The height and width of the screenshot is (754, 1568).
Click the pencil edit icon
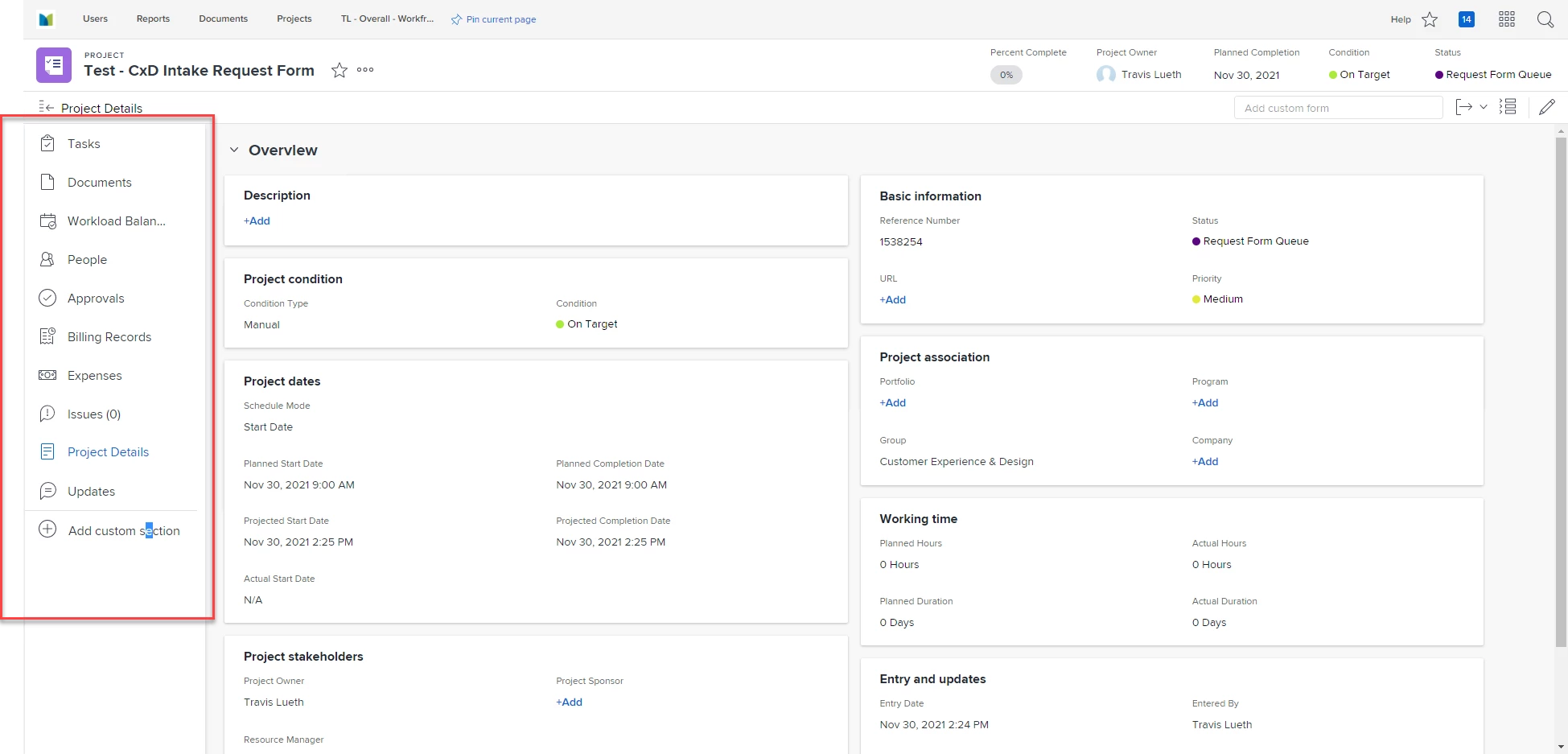pos(1547,107)
